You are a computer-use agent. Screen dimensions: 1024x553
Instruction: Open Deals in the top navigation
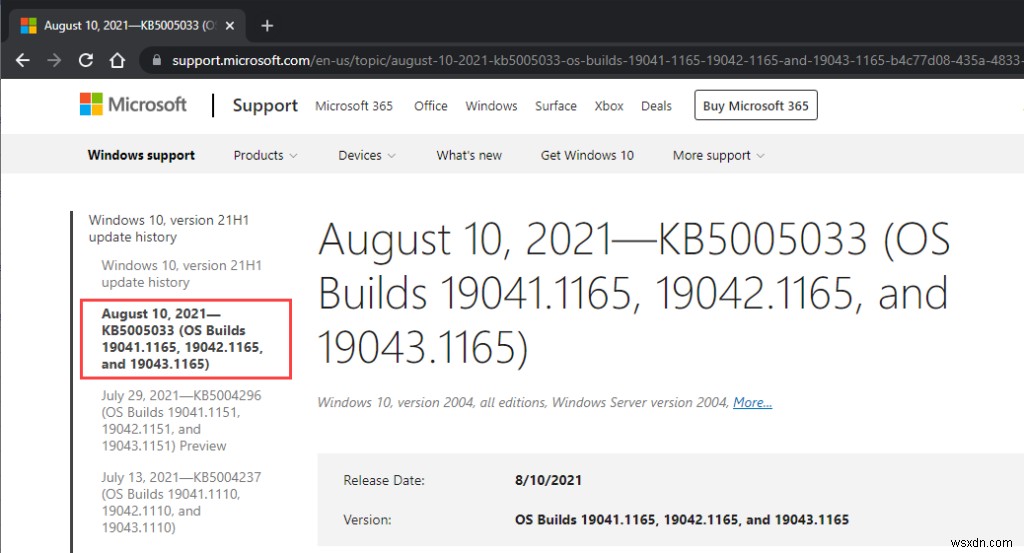pos(656,106)
